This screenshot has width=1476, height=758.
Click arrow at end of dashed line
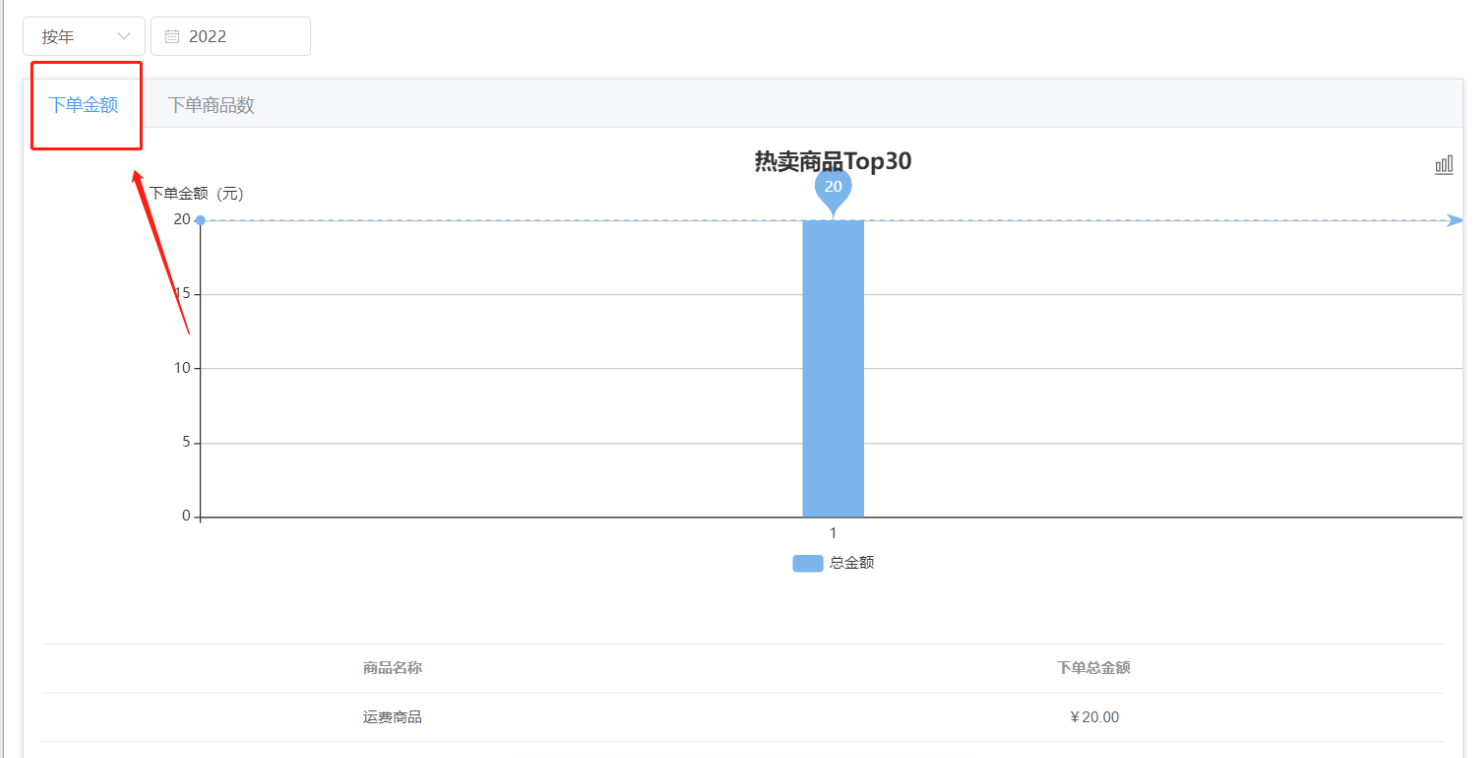click(1455, 220)
